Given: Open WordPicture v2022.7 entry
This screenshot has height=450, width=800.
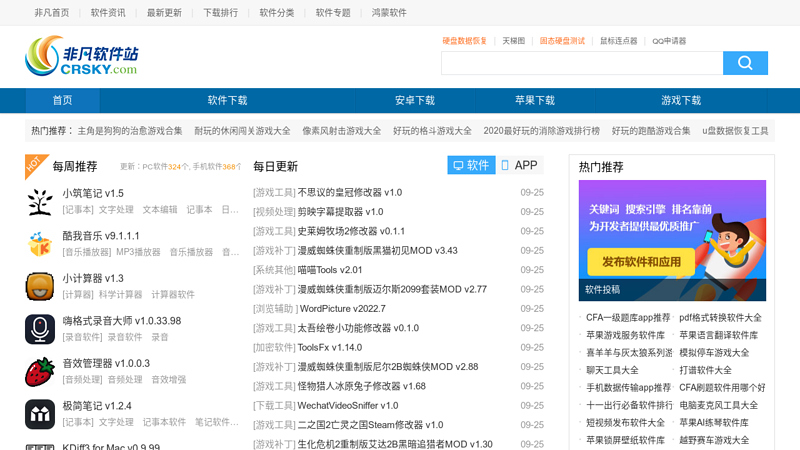Looking at the screenshot, I should pyautogui.click(x=342, y=309).
